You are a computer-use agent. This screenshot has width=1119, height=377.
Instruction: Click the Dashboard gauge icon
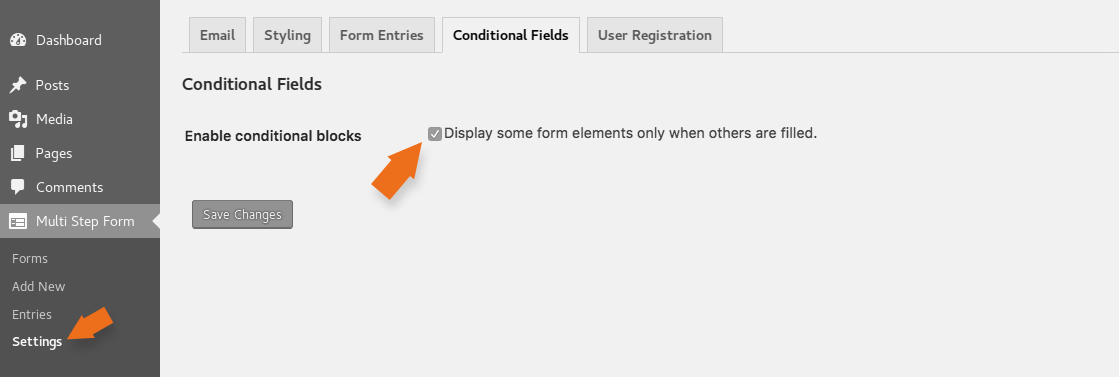click(x=18, y=40)
